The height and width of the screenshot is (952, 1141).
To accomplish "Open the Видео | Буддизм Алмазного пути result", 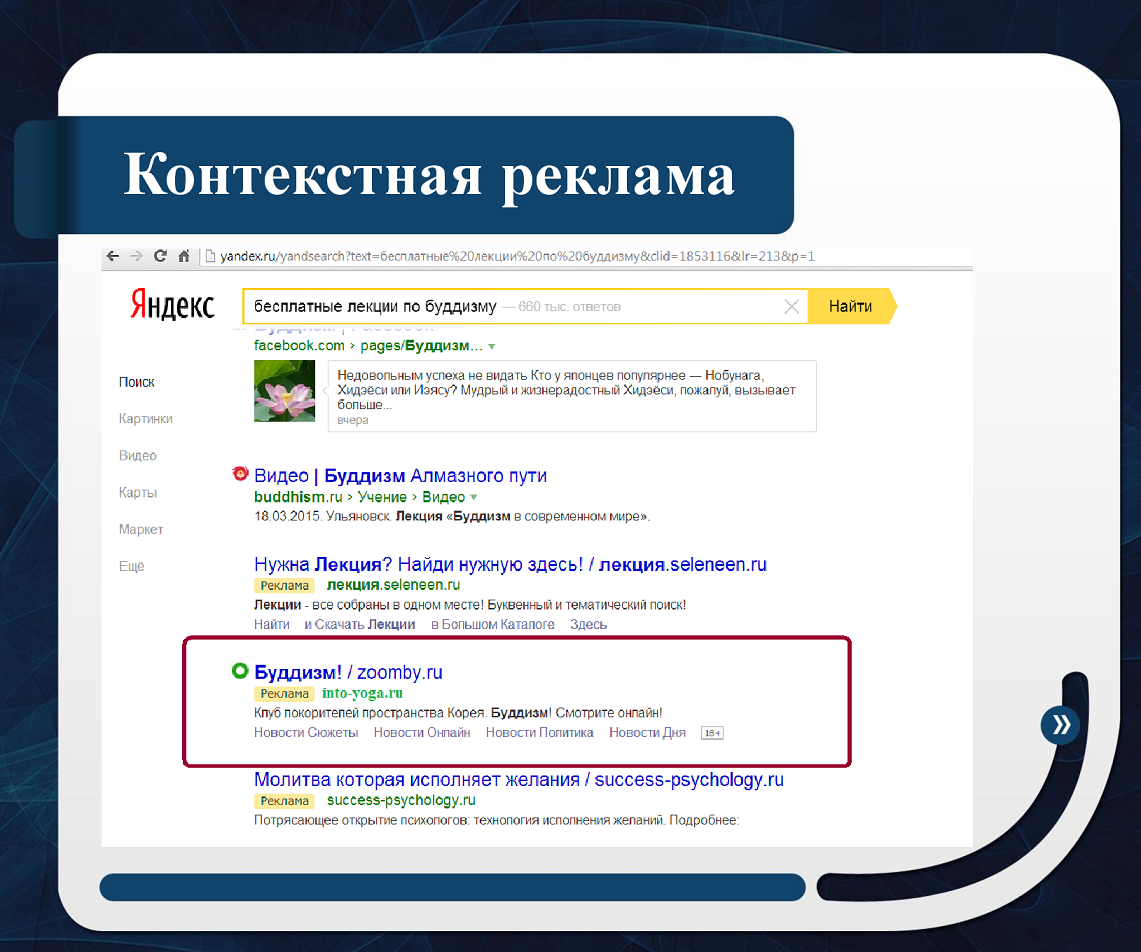I will [x=400, y=475].
